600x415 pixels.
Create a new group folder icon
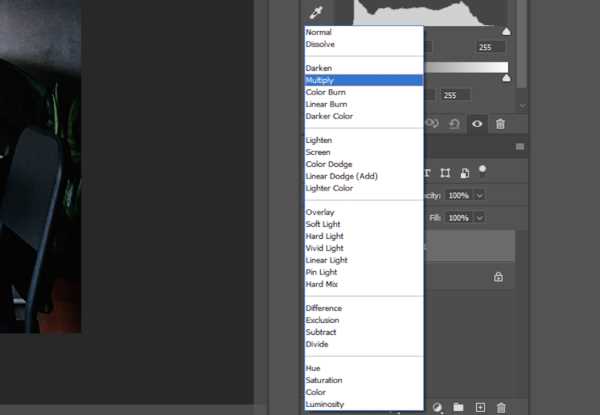(458, 407)
